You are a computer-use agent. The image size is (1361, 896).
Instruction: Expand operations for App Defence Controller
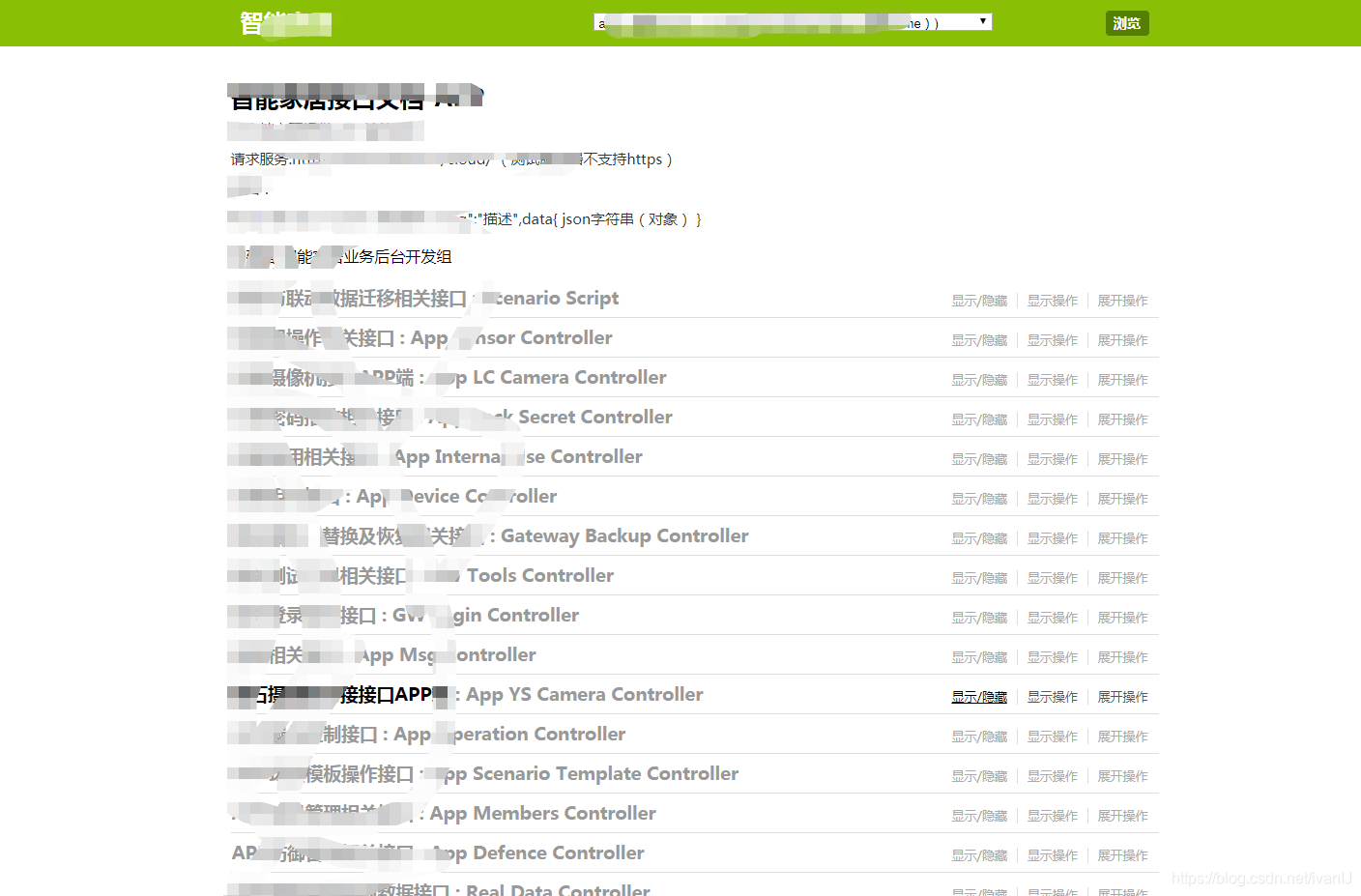1122,854
